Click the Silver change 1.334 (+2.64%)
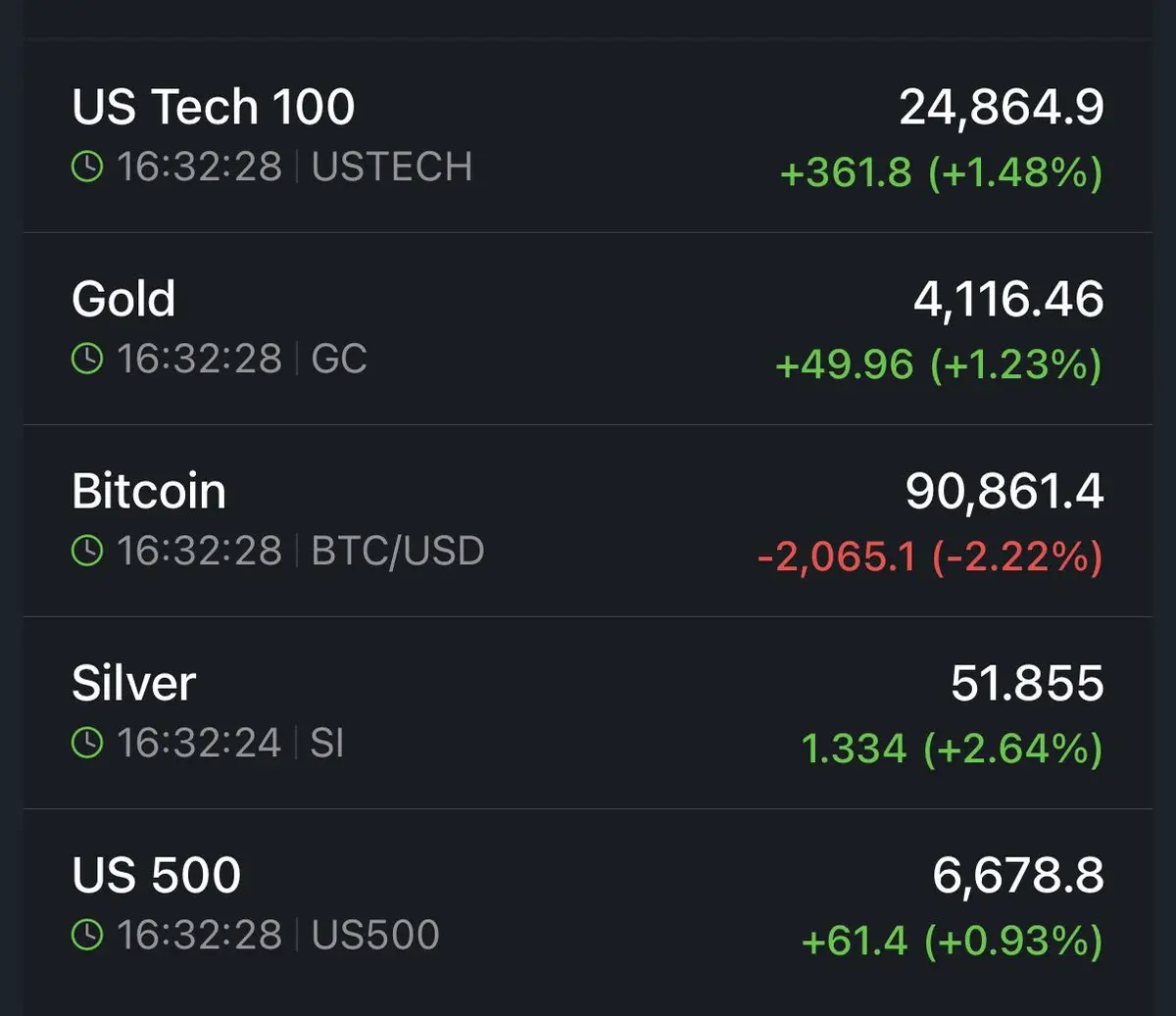Viewport: 1176px width, 1016px height. 951,750
